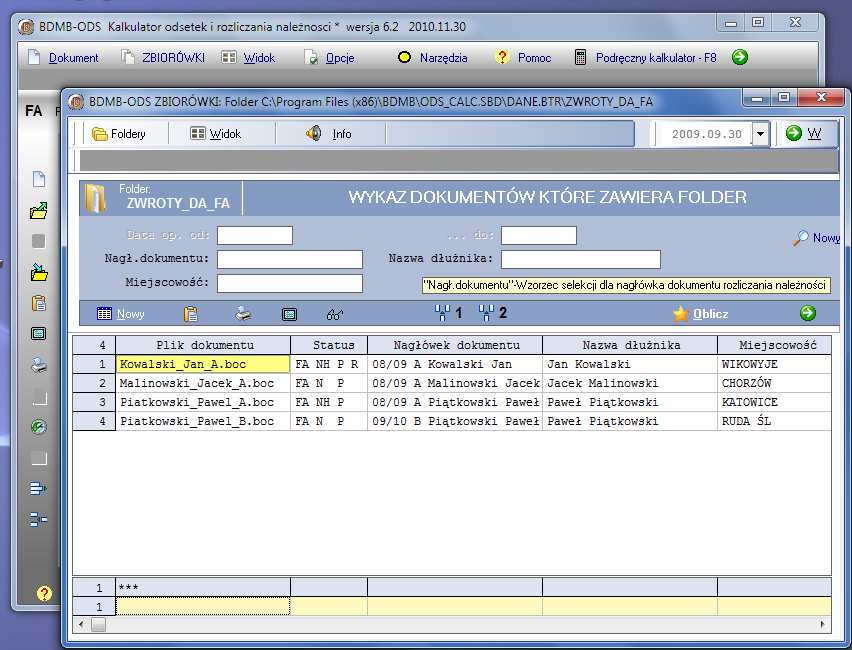Click green arrow icon in main window toolbar
The width and height of the screenshot is (852, 650).
click(740, 57)
